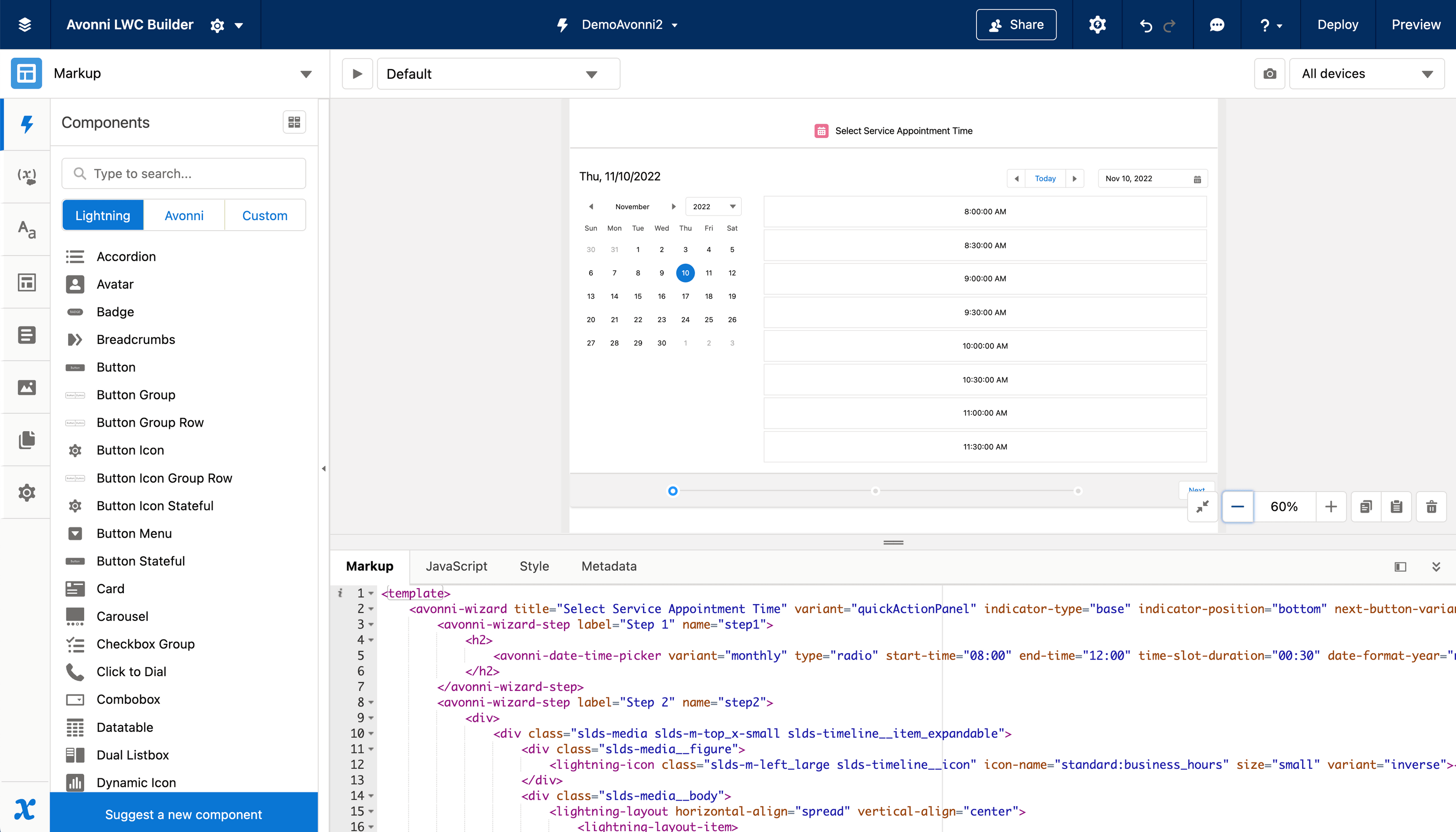1456x832 pixels.
Task: Open the Share dialog
Action: tap(1016, 25)
